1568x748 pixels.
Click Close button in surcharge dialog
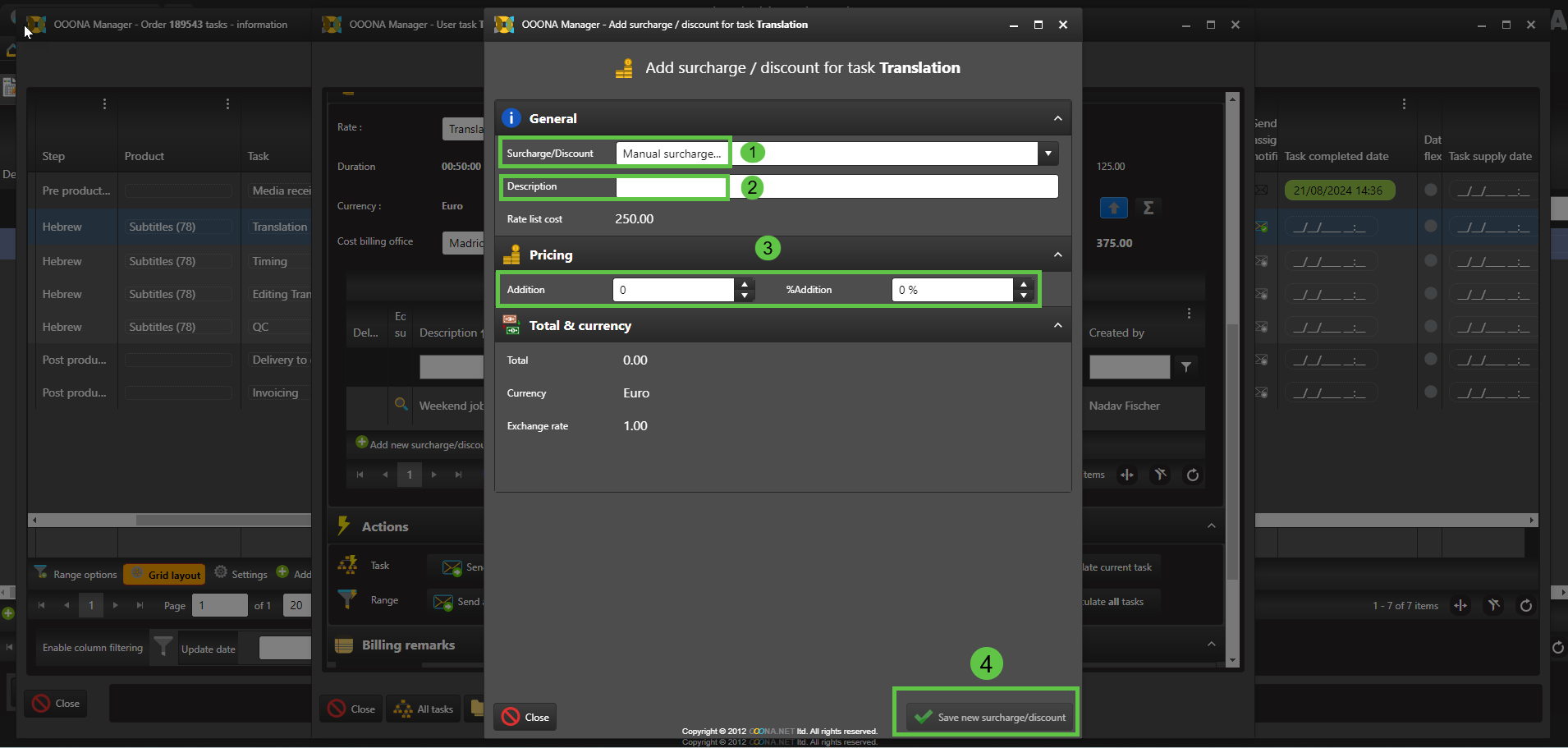click(x=525, y=717)
